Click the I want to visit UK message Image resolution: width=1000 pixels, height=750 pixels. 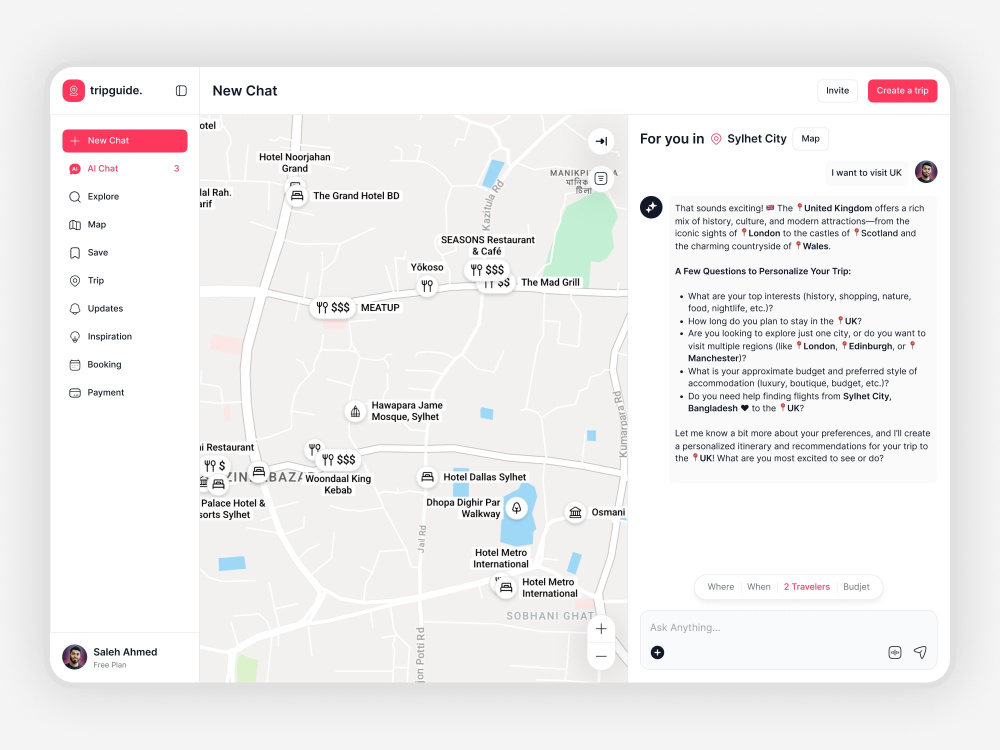coord(866,173)
